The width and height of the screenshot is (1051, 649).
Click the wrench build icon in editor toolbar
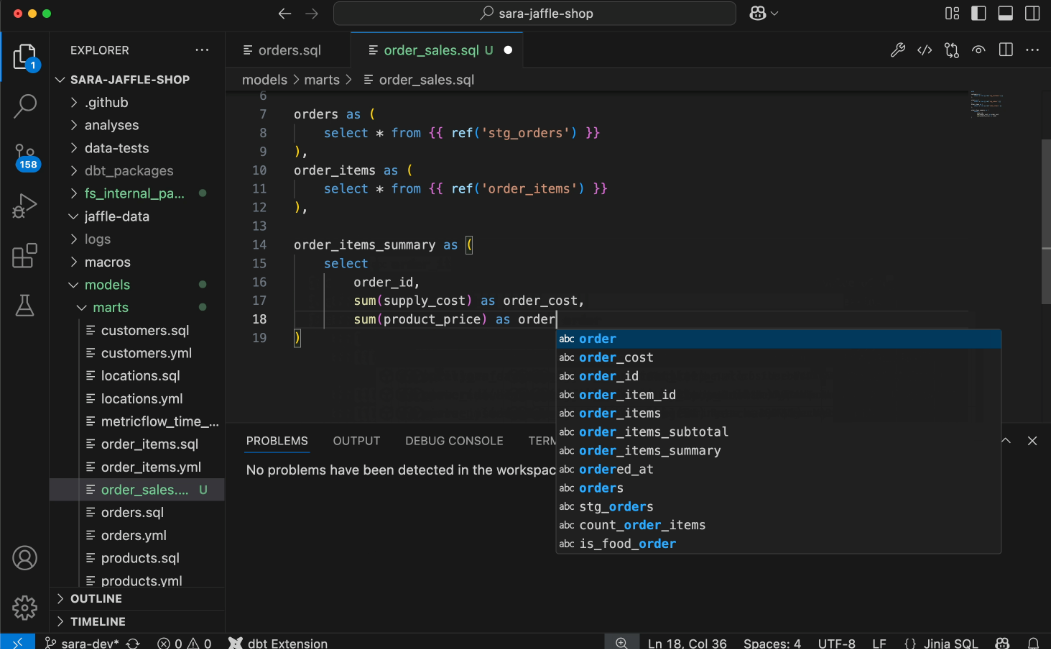point(898,50)
